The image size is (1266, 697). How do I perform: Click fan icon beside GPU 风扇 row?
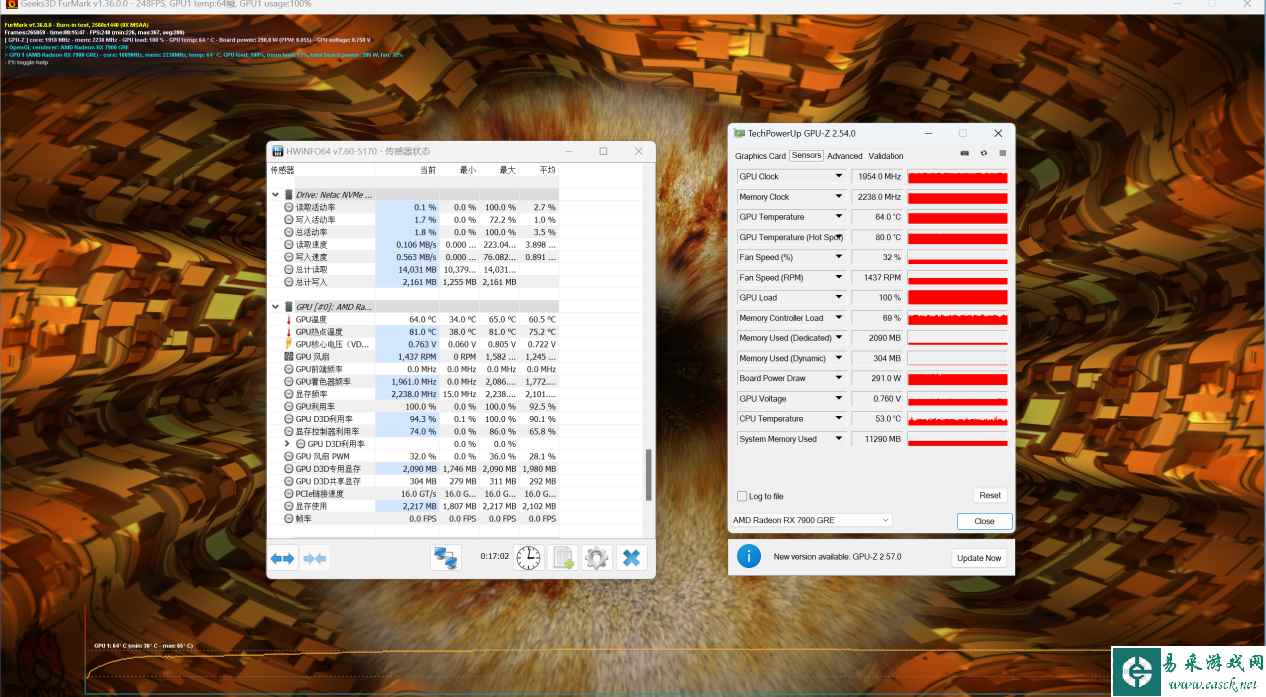coord(288,357)
